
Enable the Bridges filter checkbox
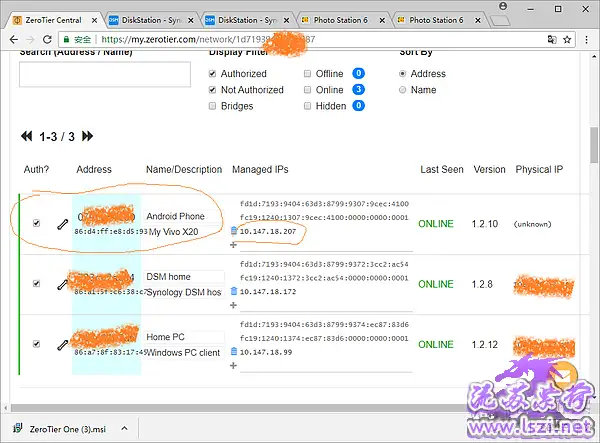(212, 106)
